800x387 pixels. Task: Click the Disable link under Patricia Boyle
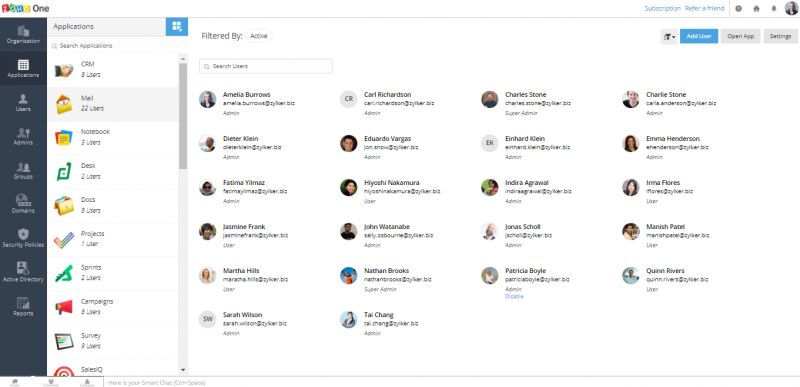[514, 296]
